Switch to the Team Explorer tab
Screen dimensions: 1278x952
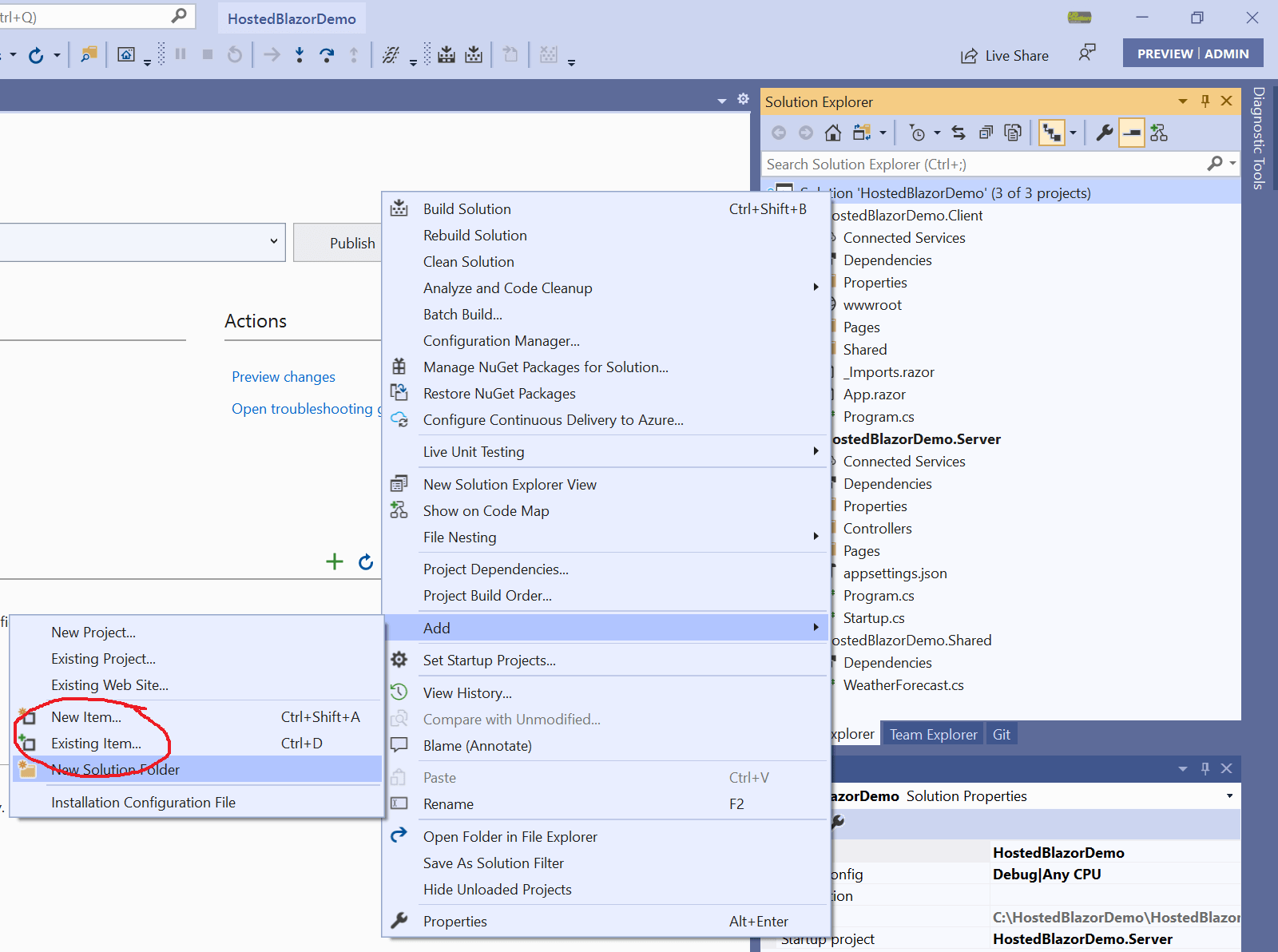933,735
